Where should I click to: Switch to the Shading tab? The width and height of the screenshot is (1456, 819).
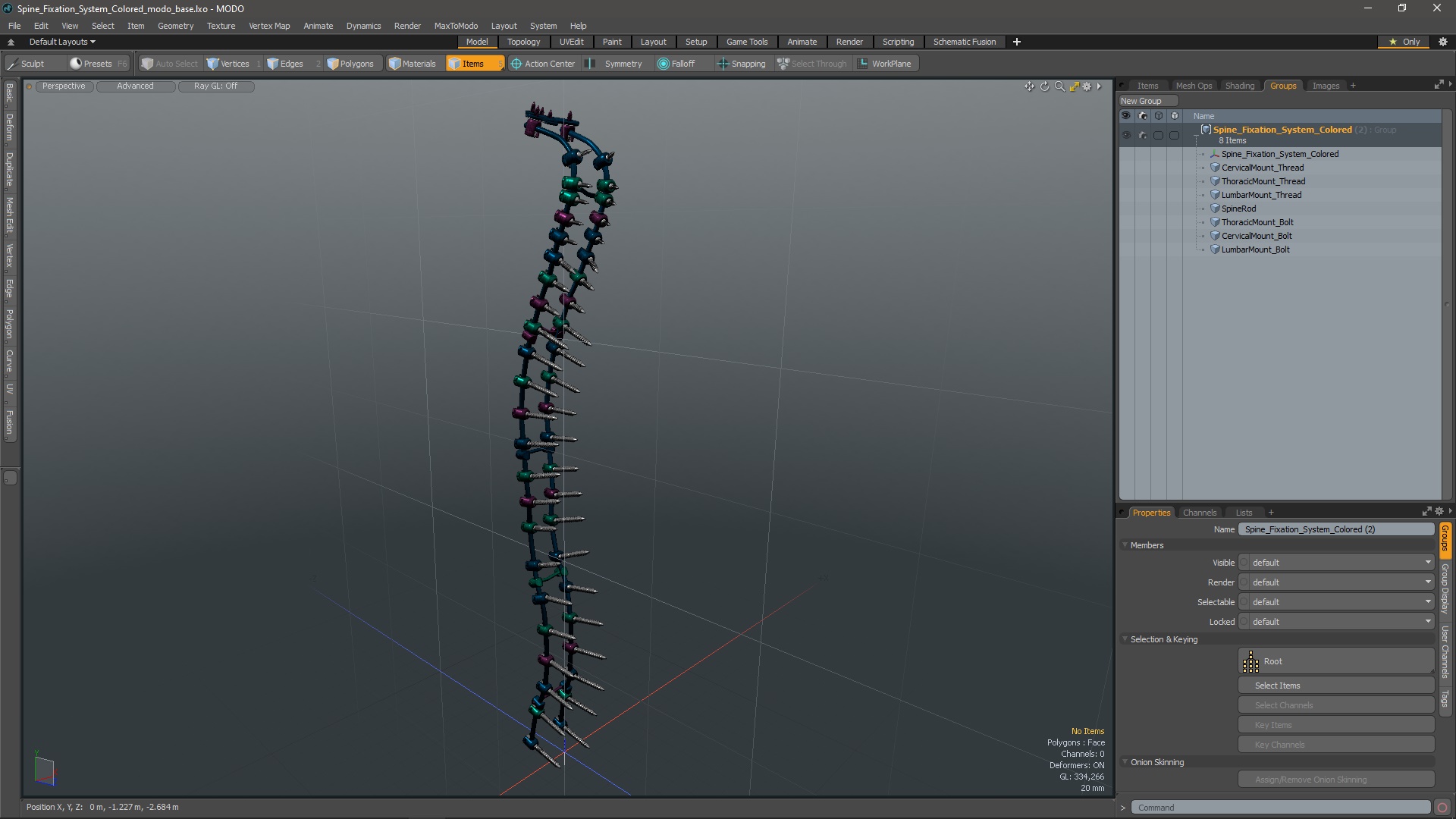[1239, 86]
